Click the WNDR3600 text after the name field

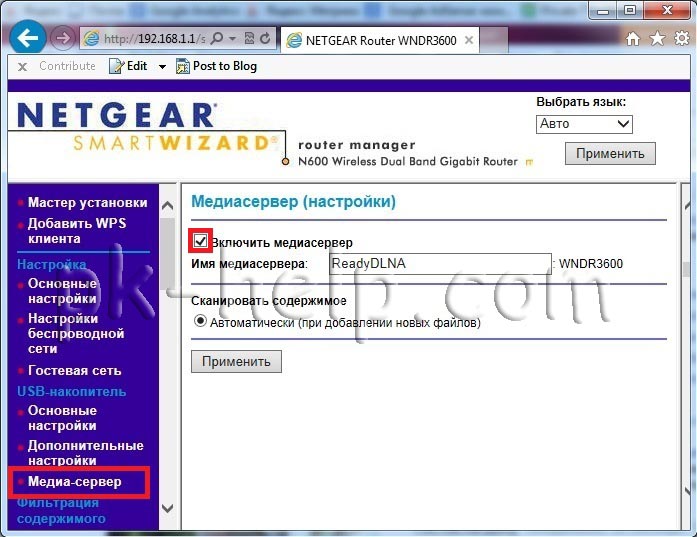coord(591,264)
